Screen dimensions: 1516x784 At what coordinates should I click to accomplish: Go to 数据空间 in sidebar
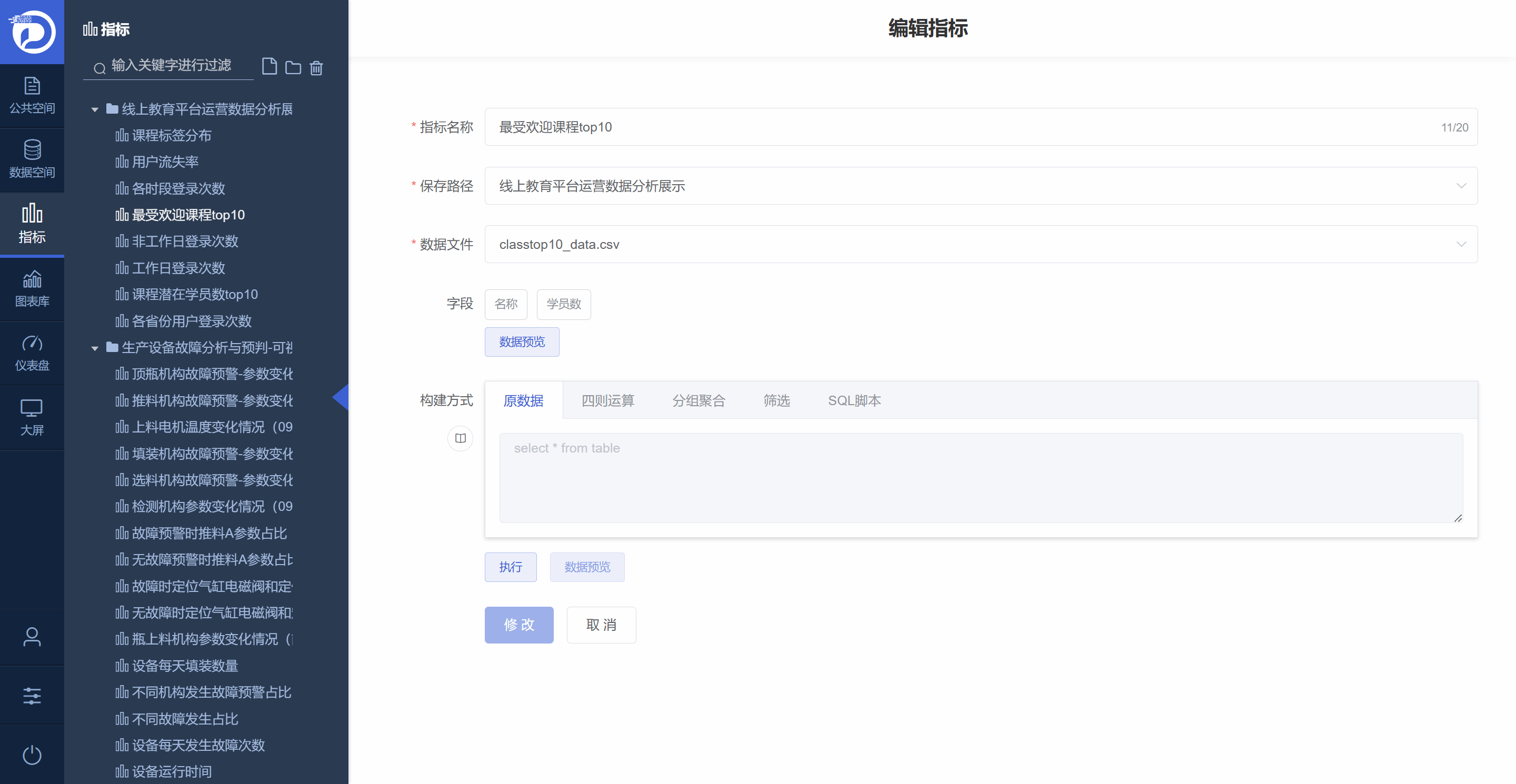tap(32, 159)
